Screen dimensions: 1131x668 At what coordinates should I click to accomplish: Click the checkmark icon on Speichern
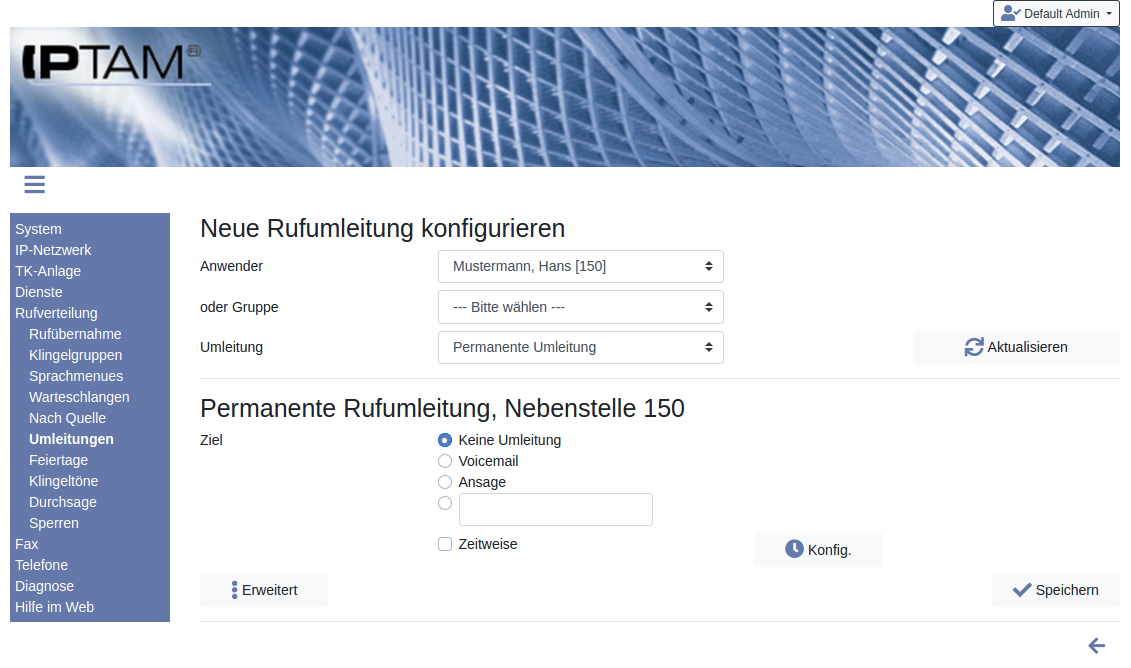(1021, 590)
